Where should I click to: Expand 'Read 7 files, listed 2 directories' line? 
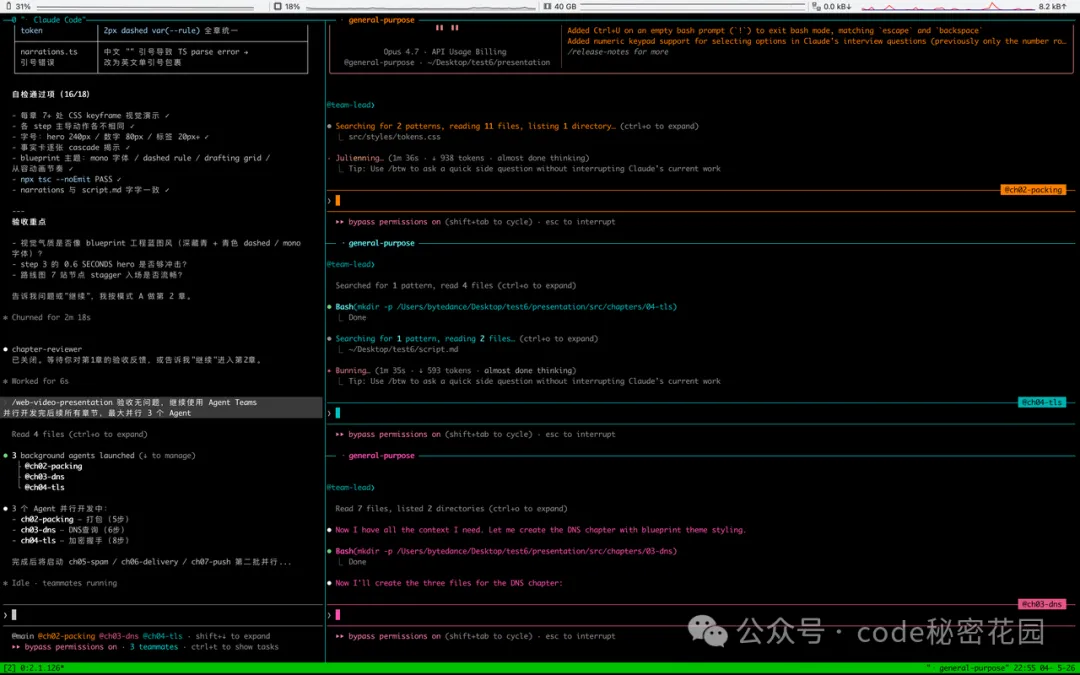[452, 509]
